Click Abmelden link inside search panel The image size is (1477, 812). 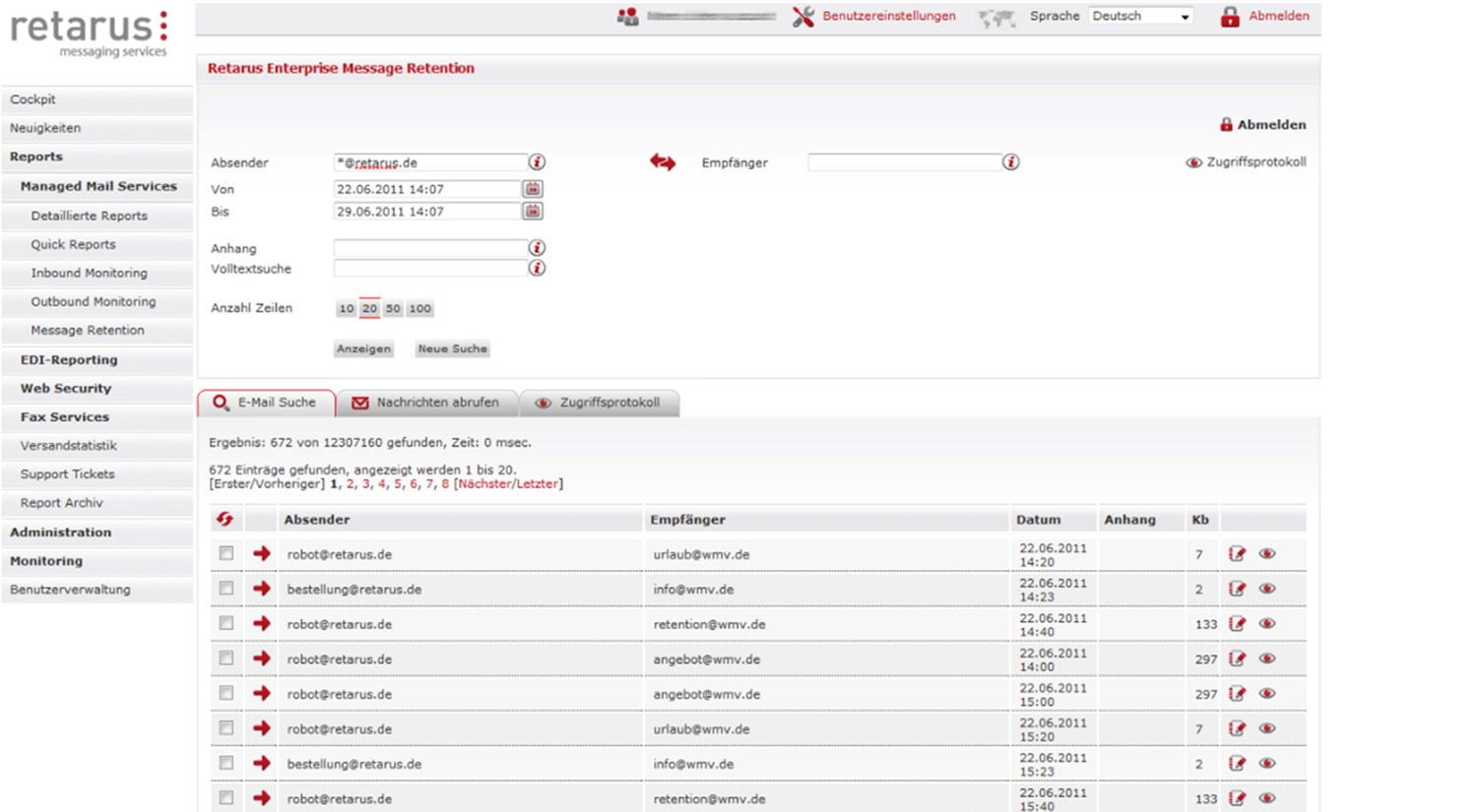click(1263, 125)
